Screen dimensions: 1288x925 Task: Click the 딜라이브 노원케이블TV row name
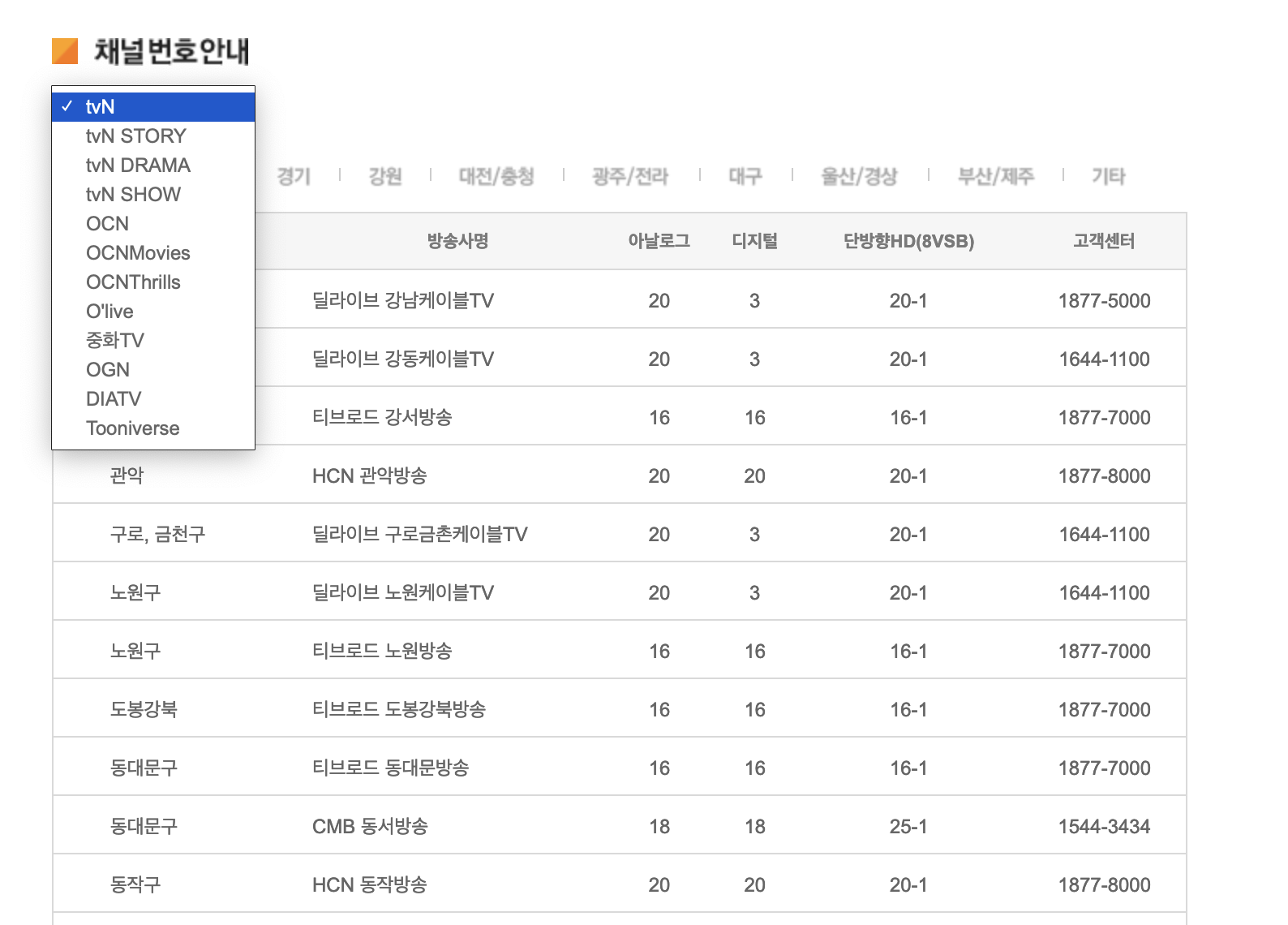[x=403, y=592]
